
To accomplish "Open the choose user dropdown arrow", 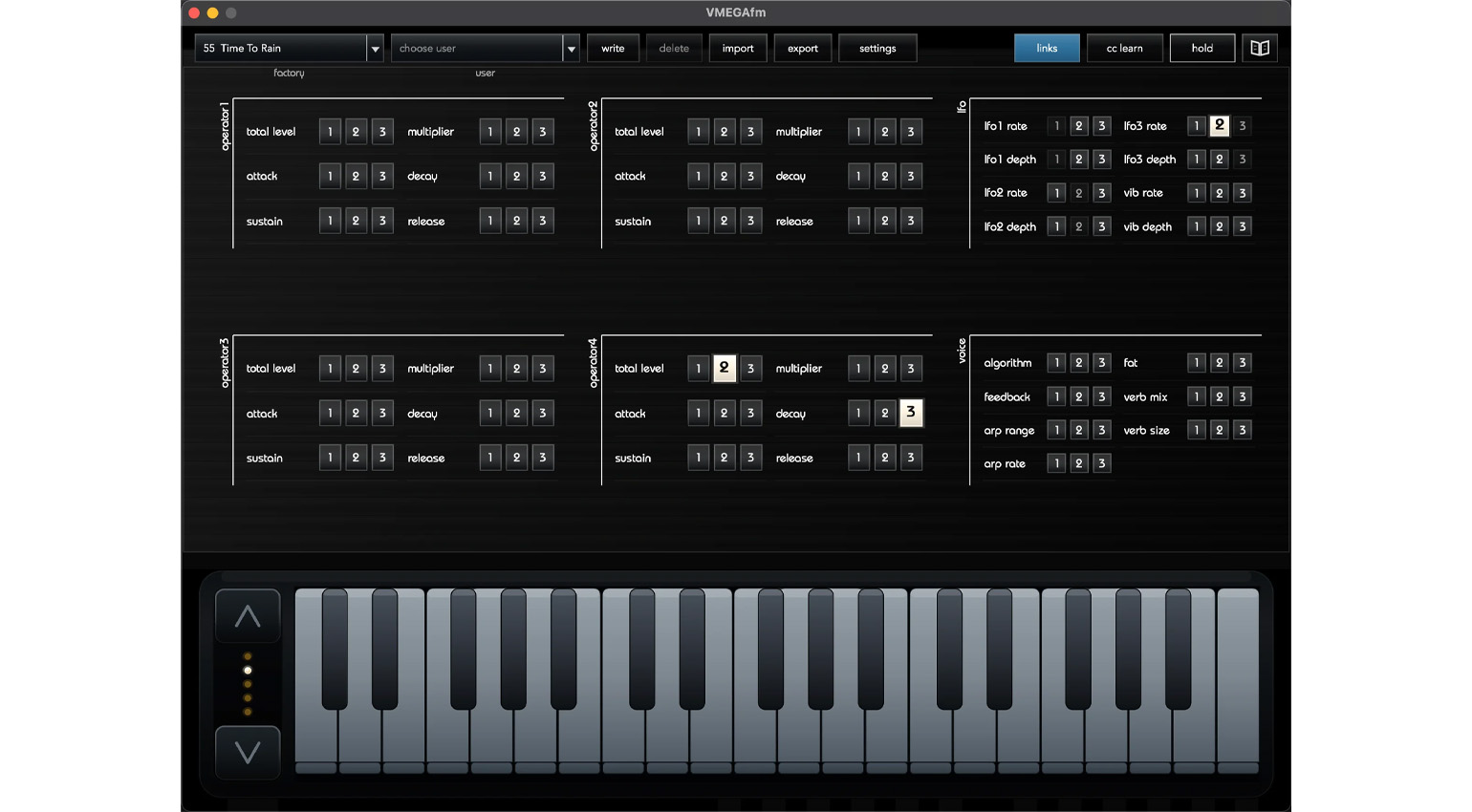I will (x=571, y=49).
